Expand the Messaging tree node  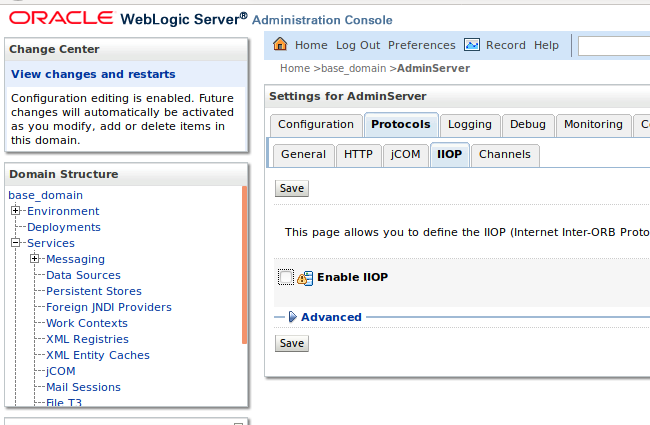pyautogui.click(x=35, y=259)
